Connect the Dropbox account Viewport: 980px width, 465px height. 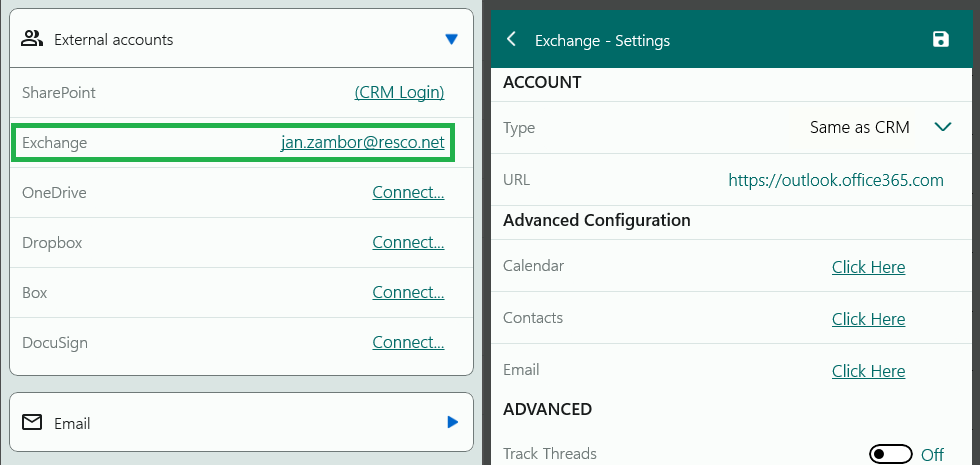point(408,243)
